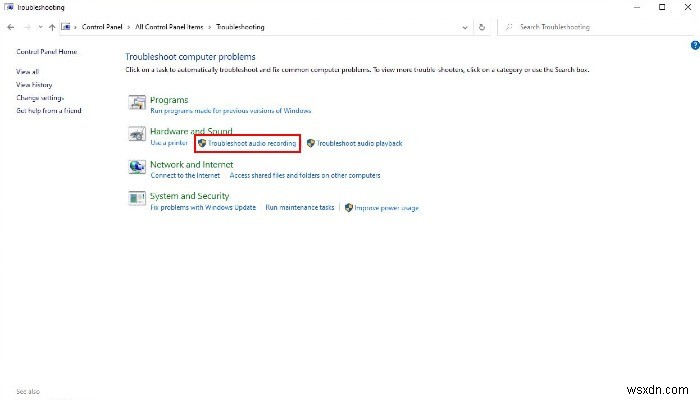Go back with the back arrow
The width and height of the screenshot is (700, 400).
pos(11,27)
